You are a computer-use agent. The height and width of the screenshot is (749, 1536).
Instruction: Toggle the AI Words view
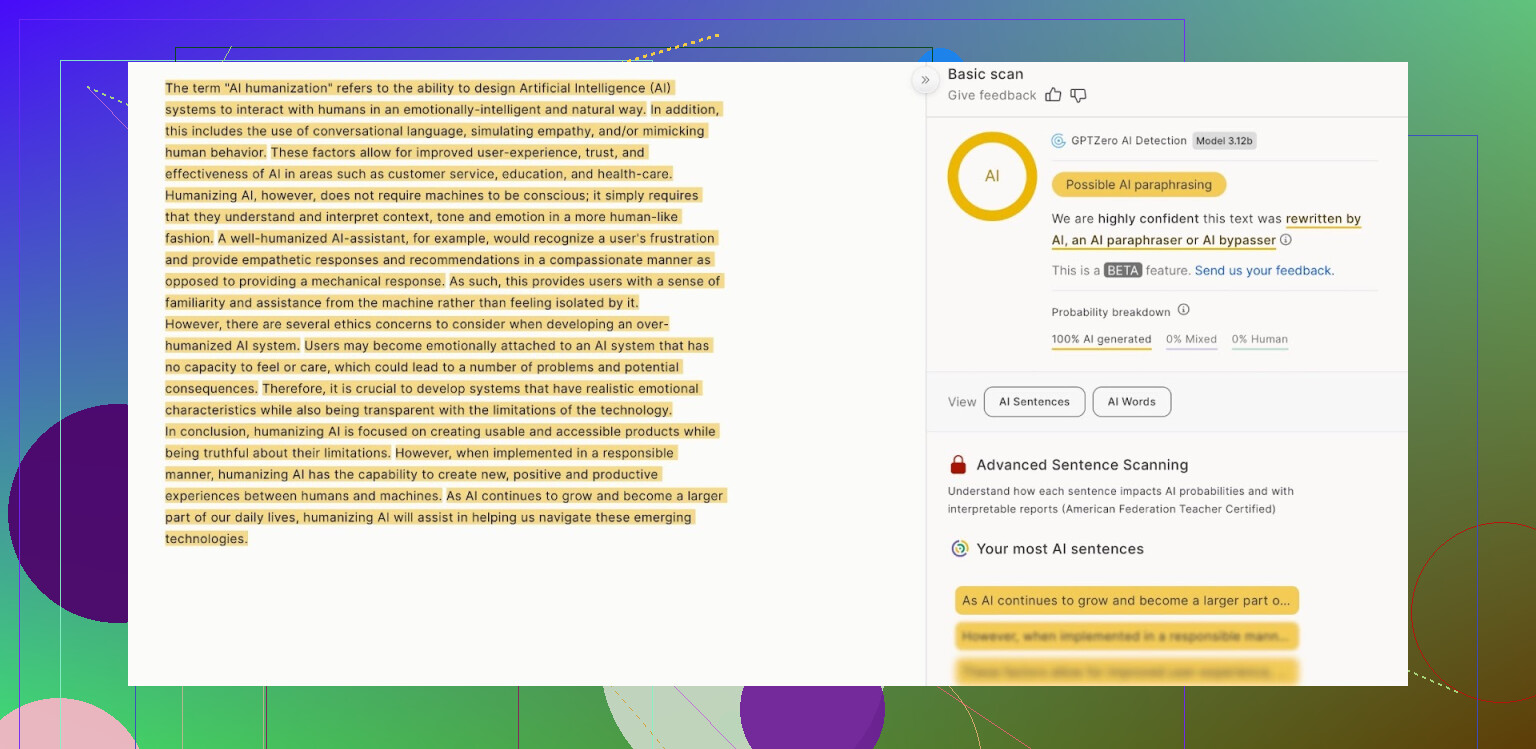pyautogui.click(x=1131, y=402)
